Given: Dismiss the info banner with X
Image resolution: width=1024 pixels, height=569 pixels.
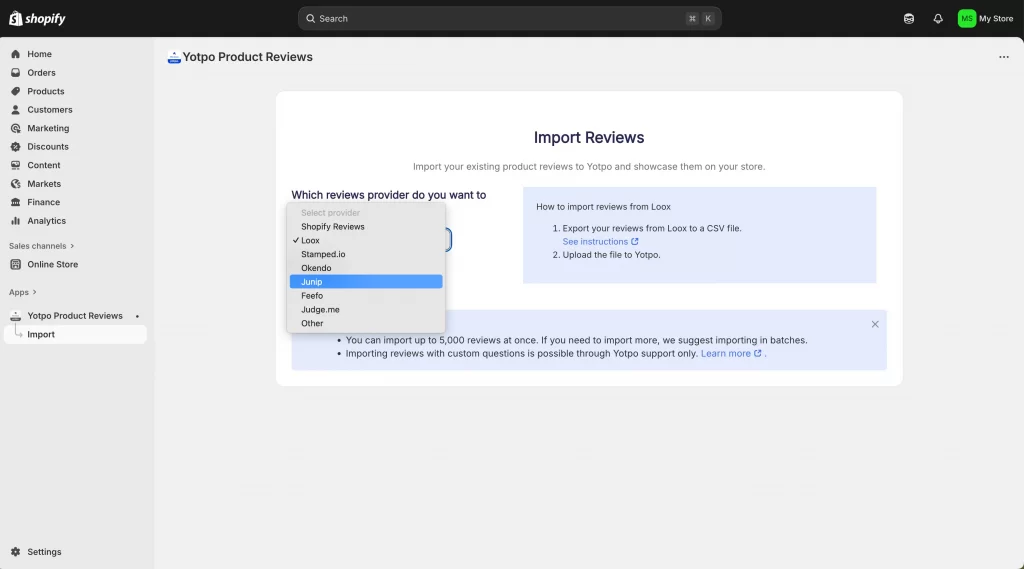Looking at the screenshot, I should [x=875, y=324].
